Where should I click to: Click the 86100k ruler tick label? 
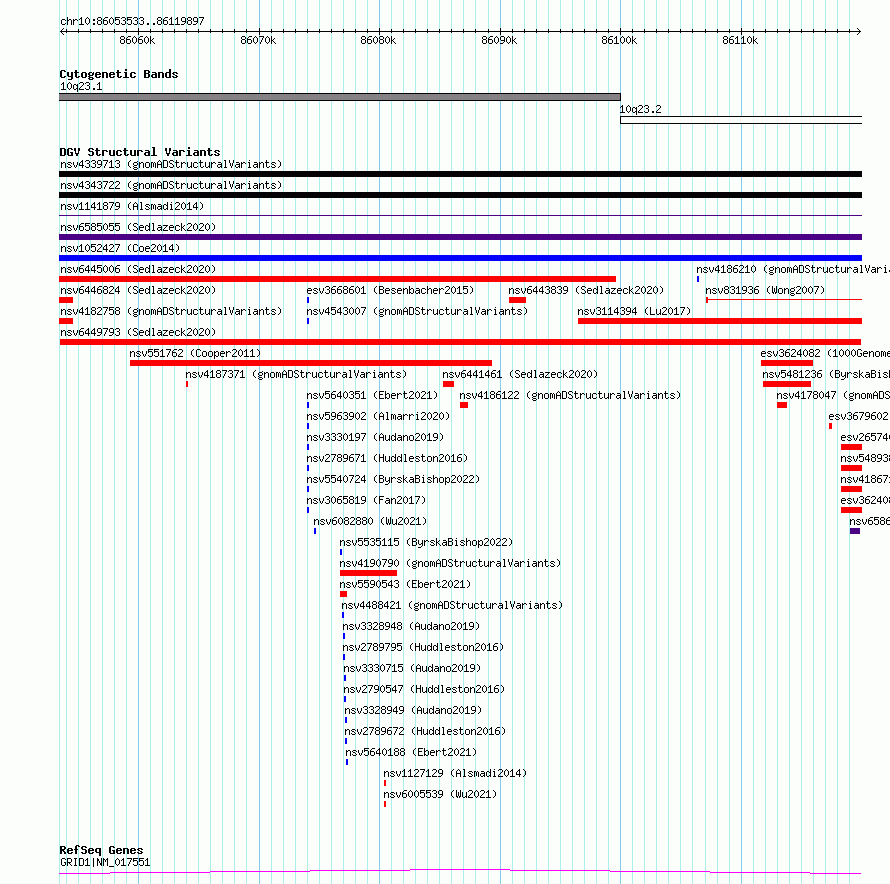pyautogui.click(x=619, y=40)
